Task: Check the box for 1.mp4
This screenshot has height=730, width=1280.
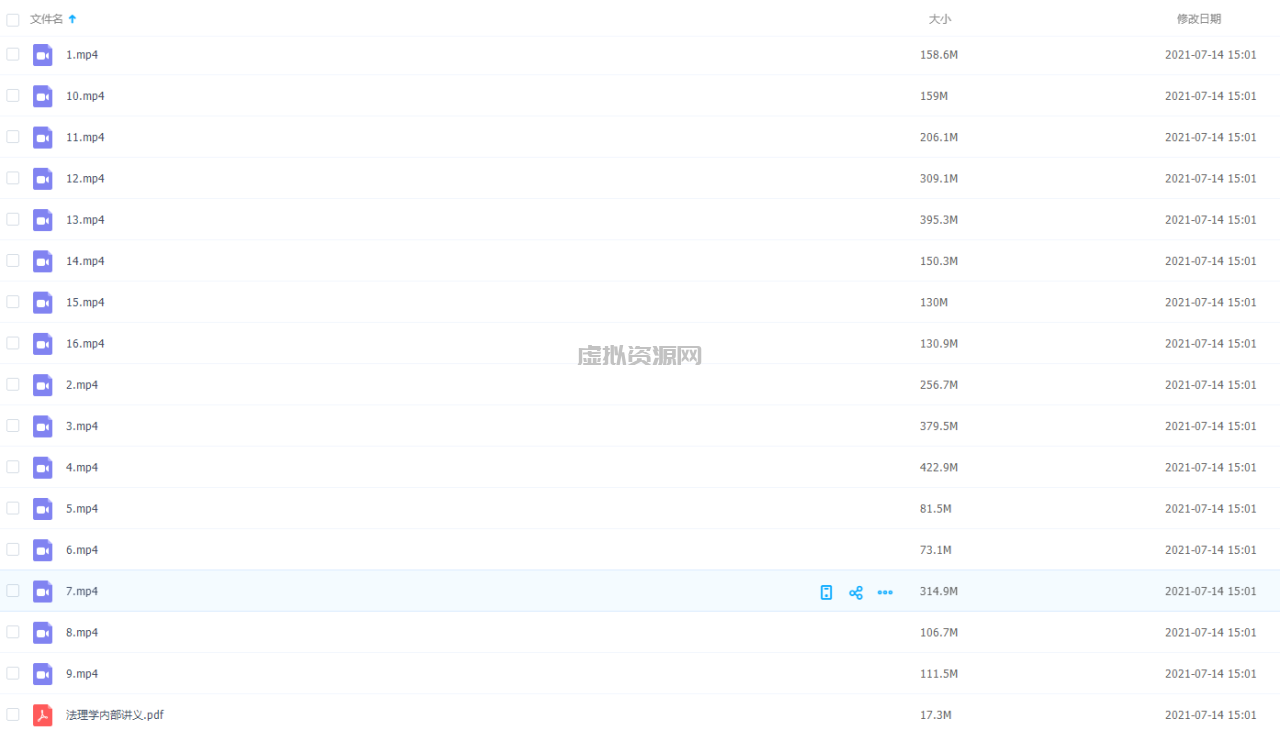Action: tap(13, 54)
